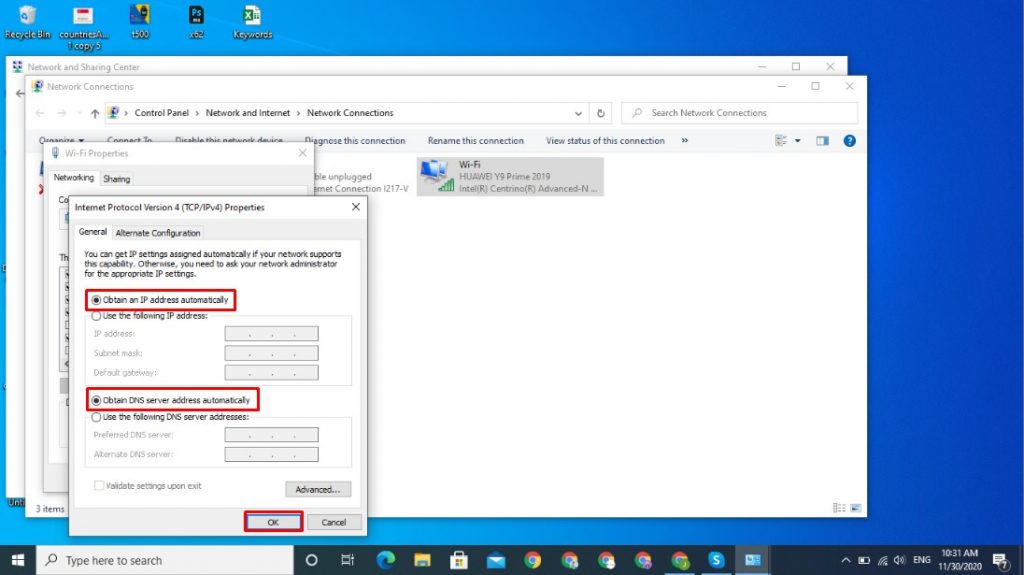Open the Sharing tab in Wi-Fi Properties
Image resolution: width=1024 pixels, height=575 pixels.
[x=117, y=179]
